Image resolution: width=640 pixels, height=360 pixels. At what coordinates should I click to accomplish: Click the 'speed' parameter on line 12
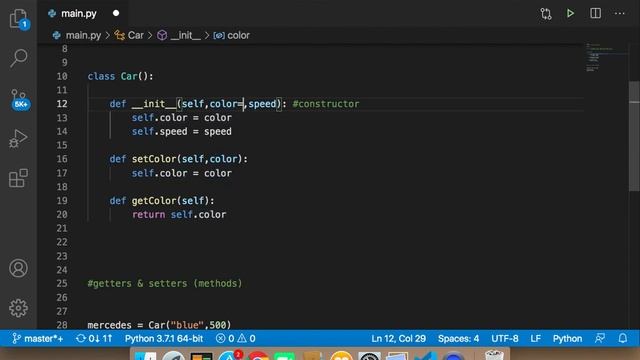[262, 104]
